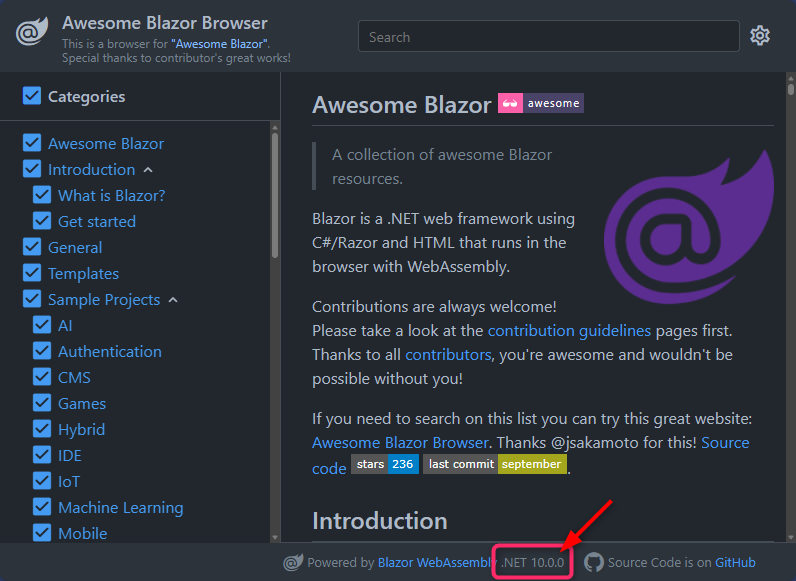Open the Awesome Blazor category link
The image size is (796, 581).
(106, 144)
